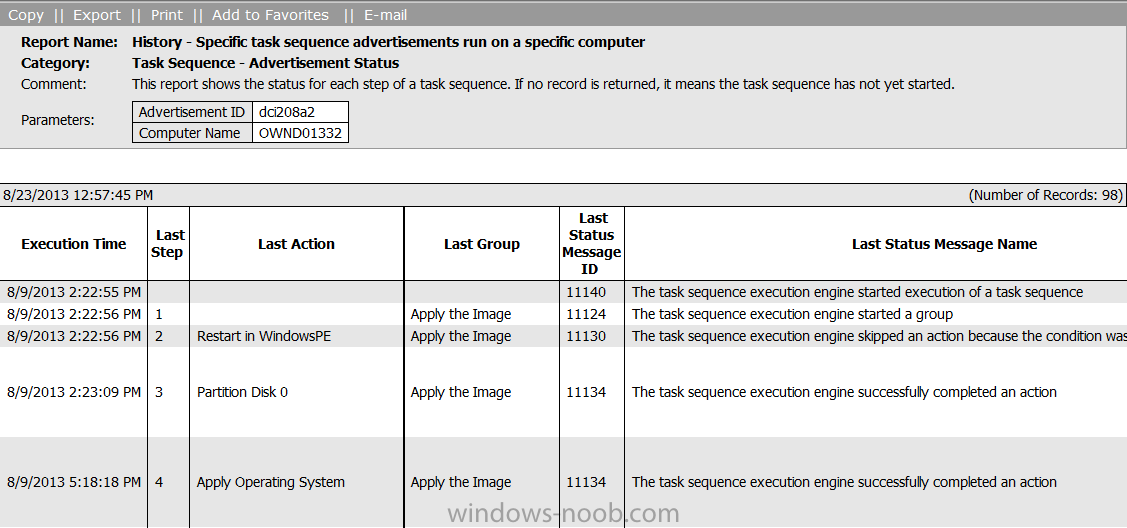Open the E-mail option

[x=385, y=15]
